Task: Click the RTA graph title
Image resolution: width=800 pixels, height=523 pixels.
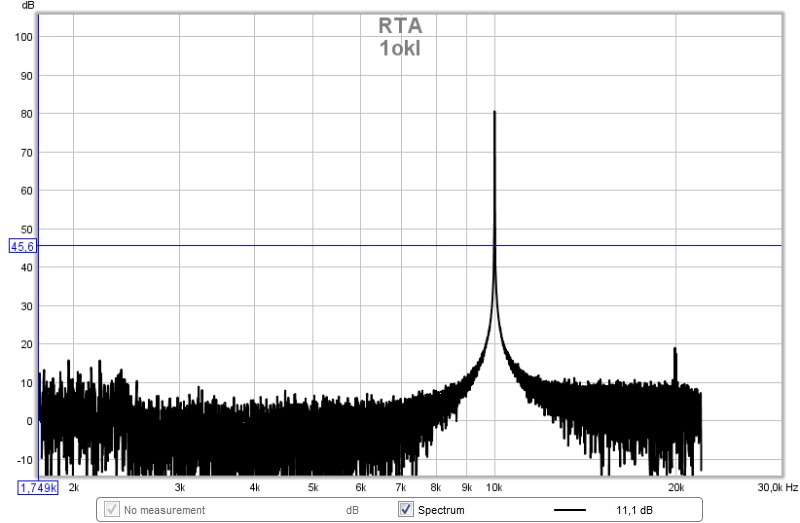Action: [400, 26]
